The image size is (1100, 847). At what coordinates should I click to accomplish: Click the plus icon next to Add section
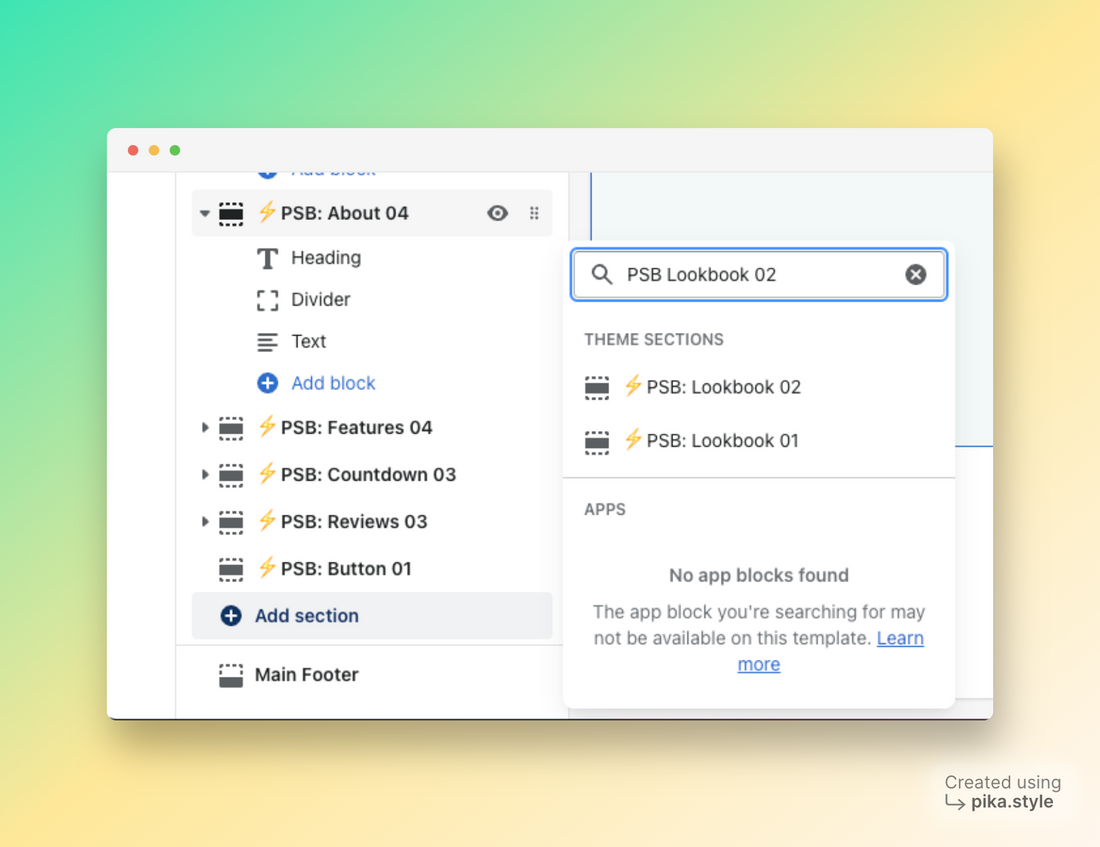click(232, 615)
